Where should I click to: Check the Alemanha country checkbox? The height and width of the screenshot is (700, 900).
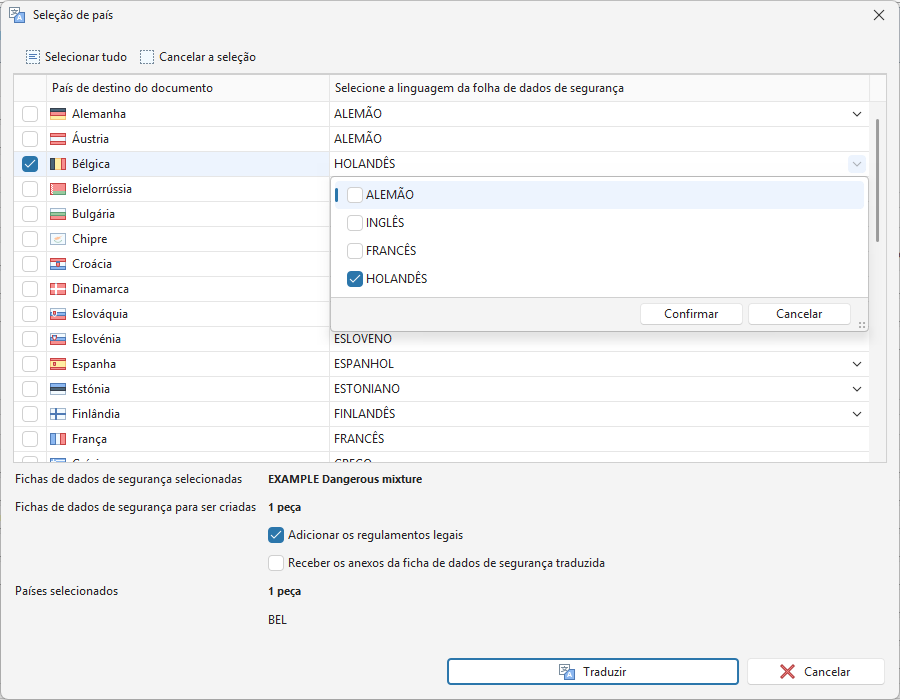point(30,114)
